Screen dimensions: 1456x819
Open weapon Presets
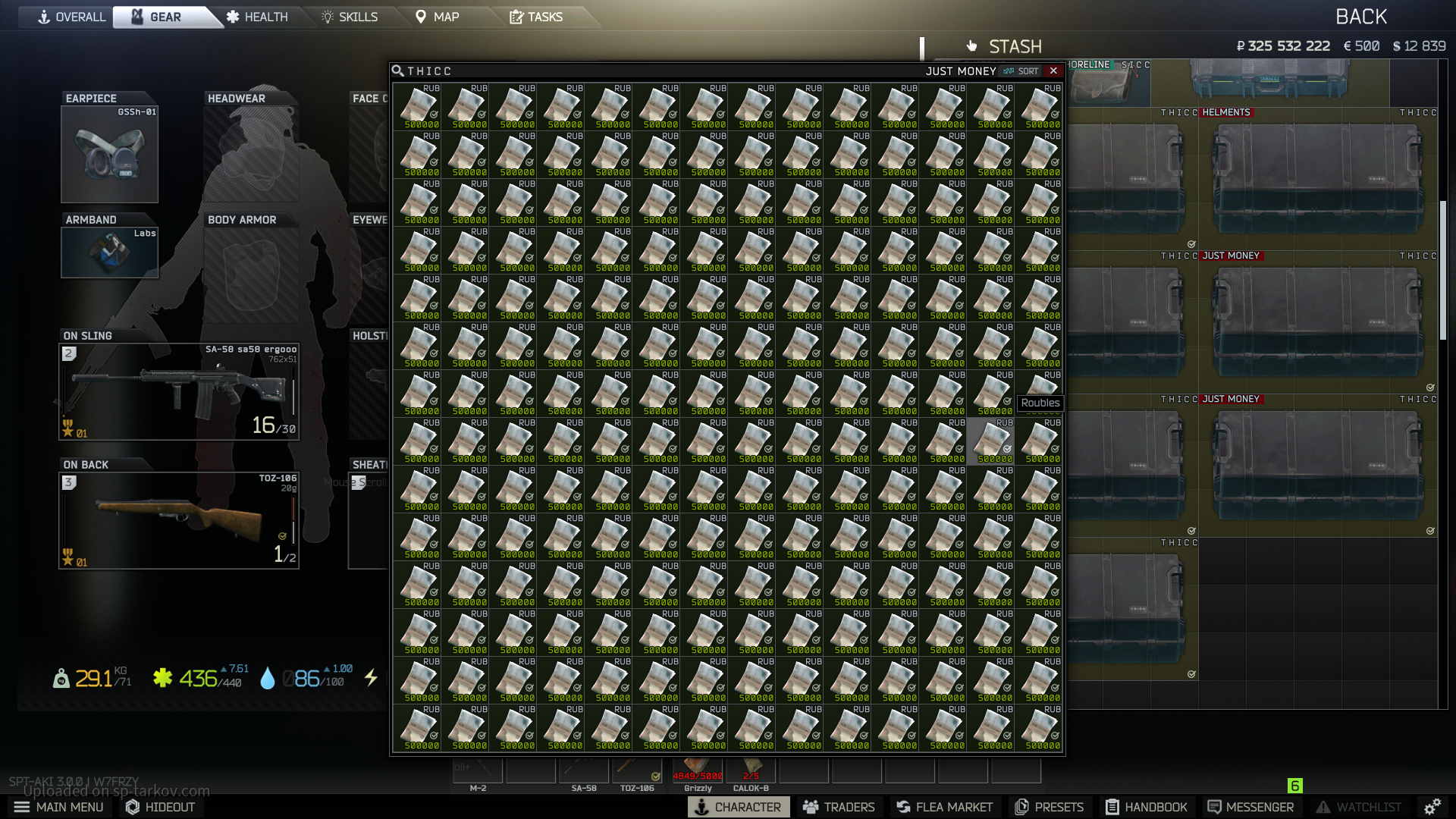point(1050,807)
